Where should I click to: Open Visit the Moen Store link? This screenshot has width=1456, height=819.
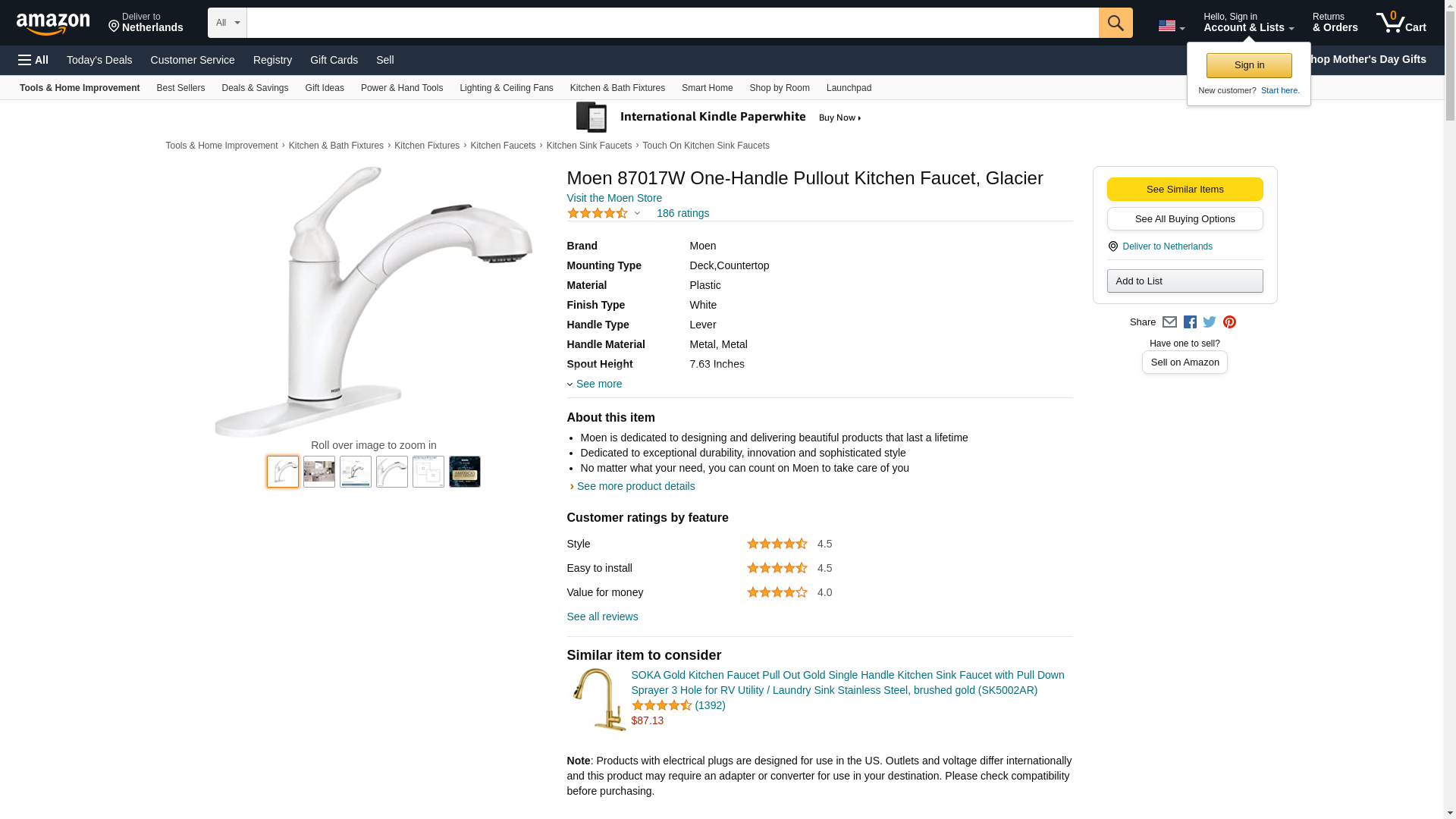pyautogui.click(x=614, y=198)
